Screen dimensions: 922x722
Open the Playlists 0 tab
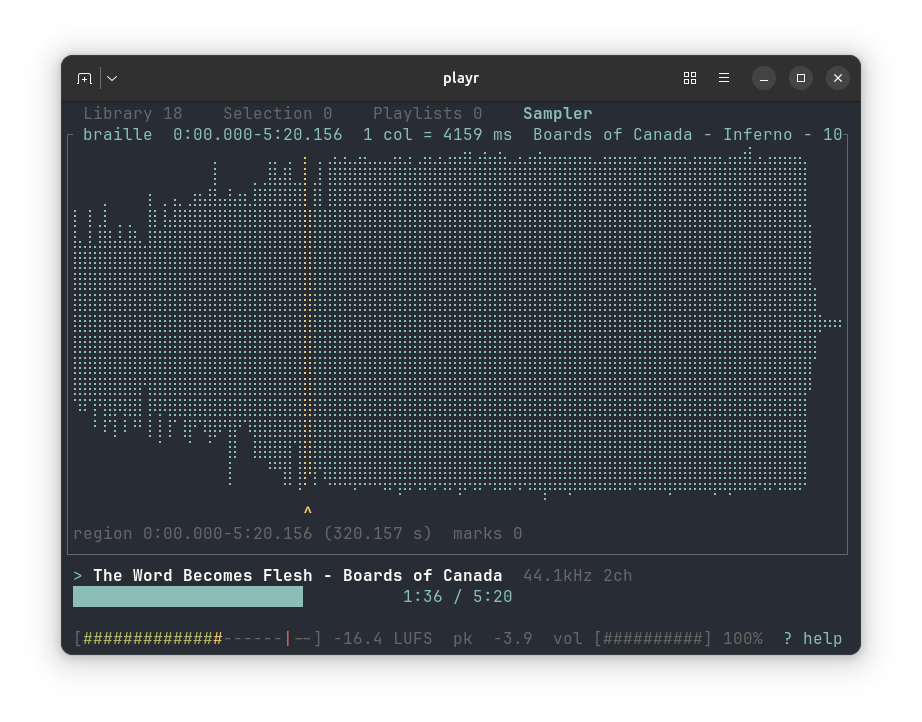(427, 113)
